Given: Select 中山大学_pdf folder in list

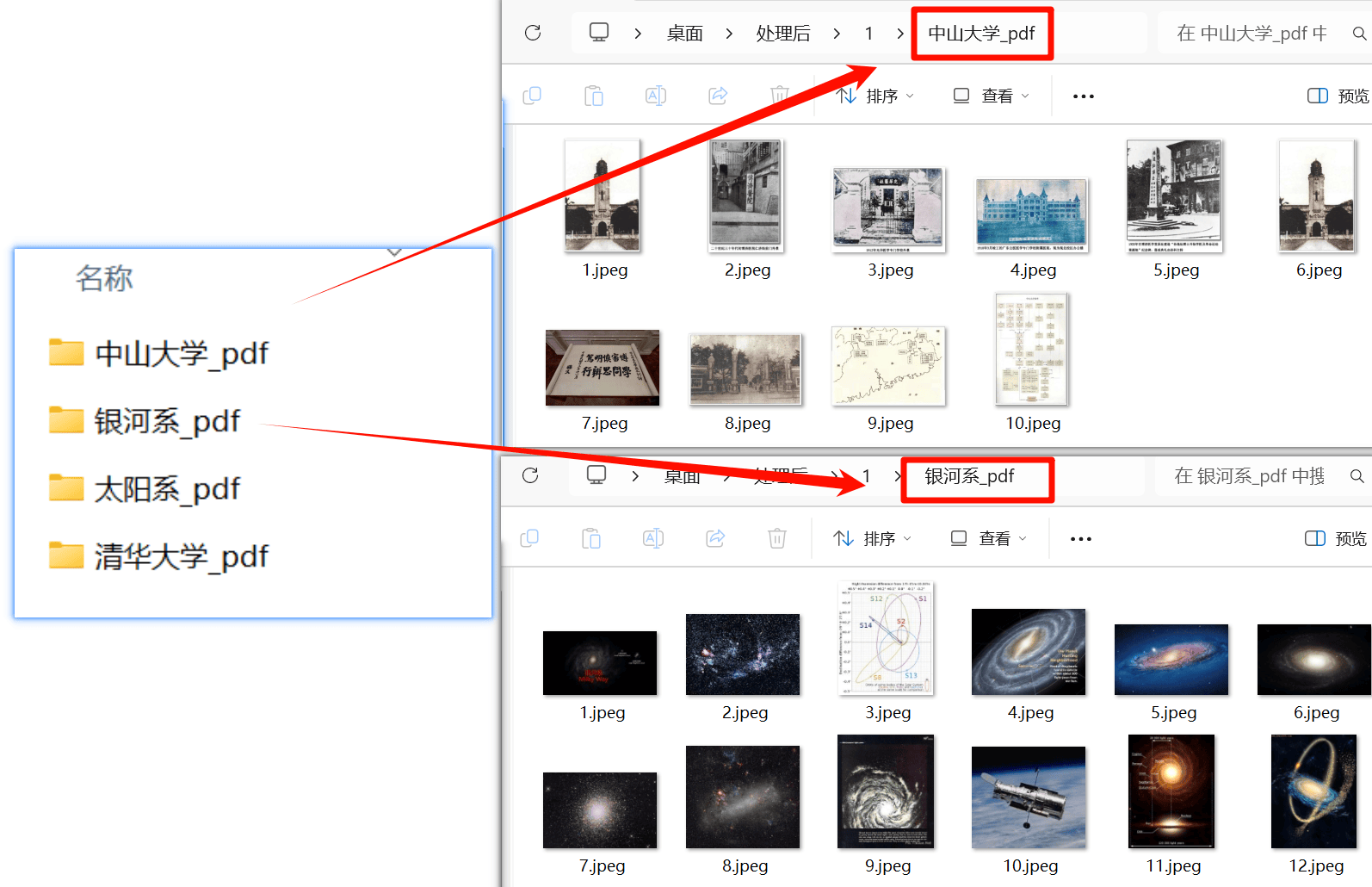Looking at the screenshot, I should (159, 353).
